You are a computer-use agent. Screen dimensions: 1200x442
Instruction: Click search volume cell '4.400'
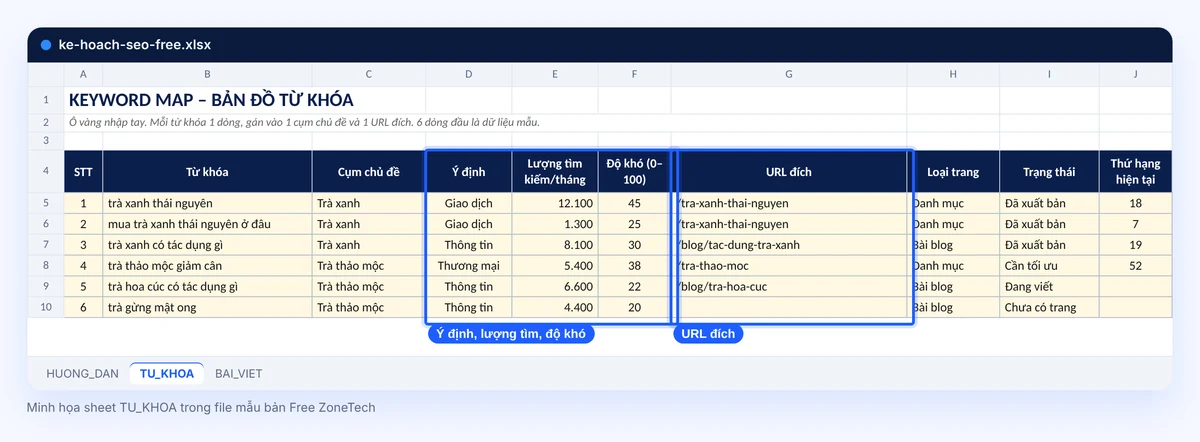click(x=555, y=307)
